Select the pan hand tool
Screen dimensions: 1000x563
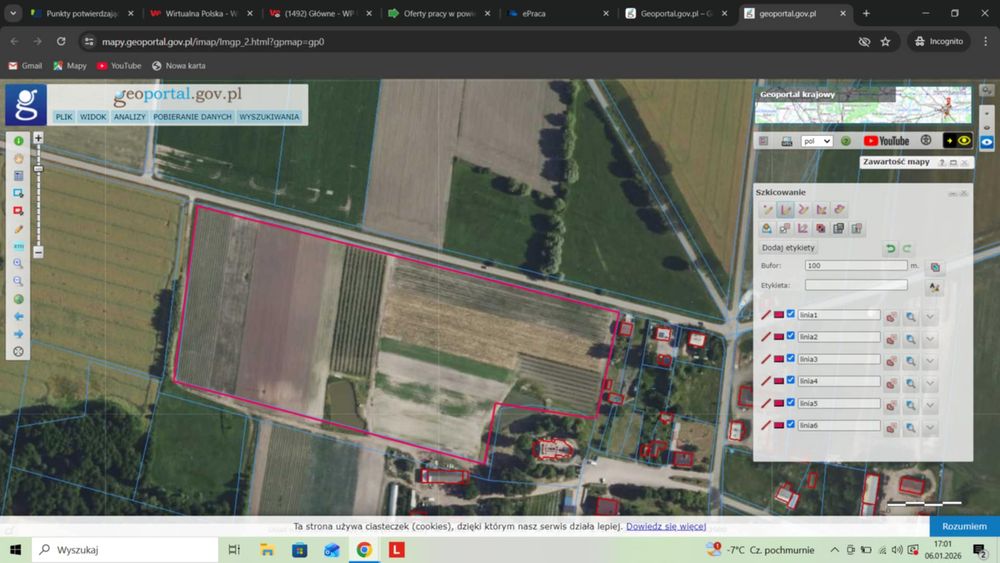18,158
